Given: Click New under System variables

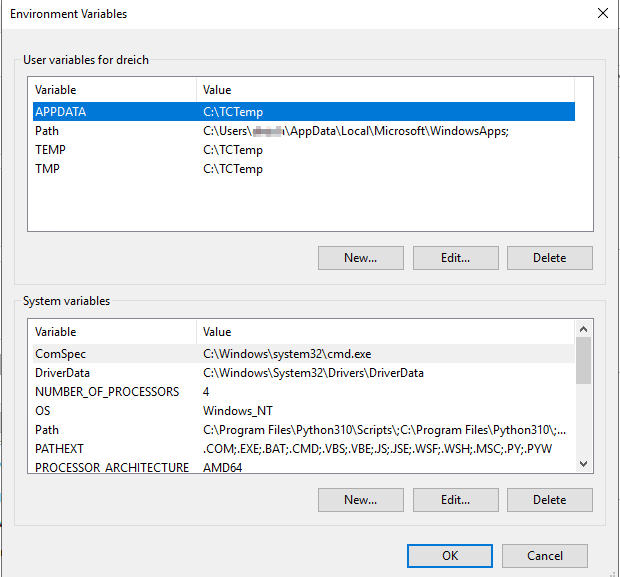Looking at the screenshot, I should point(360,499).
